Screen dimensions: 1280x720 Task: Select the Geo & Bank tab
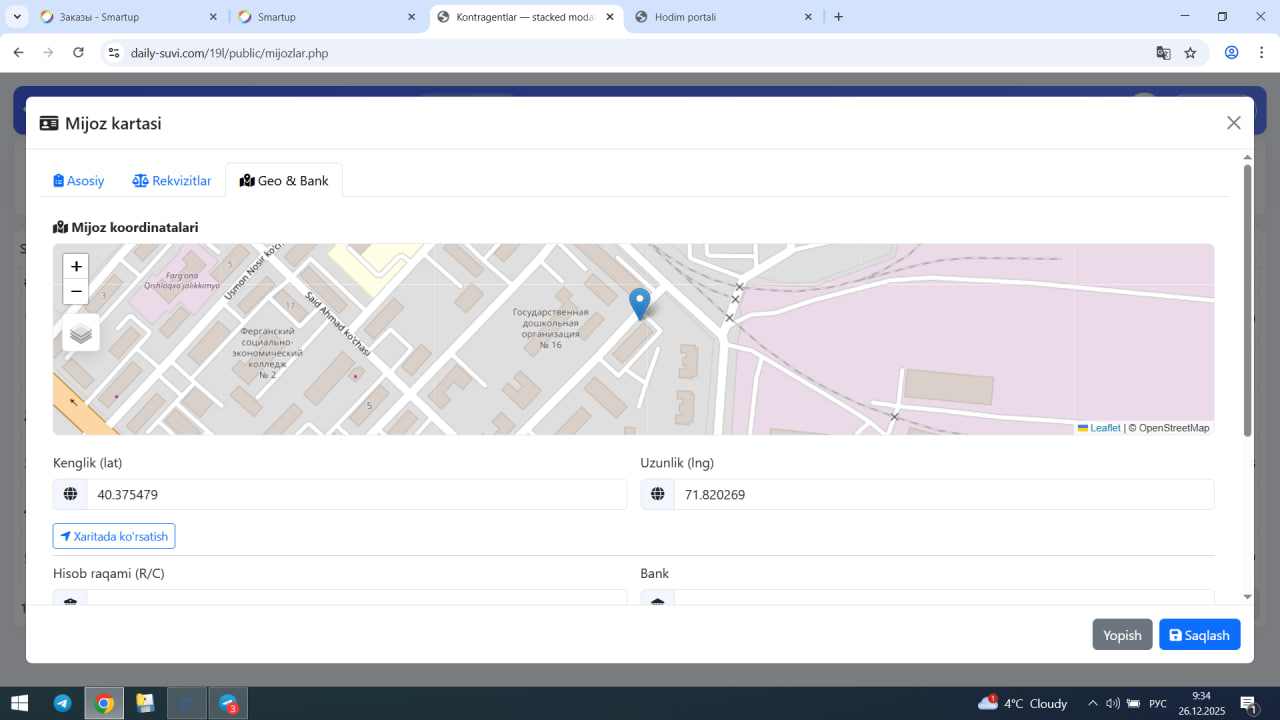pyautogui.click(x=284, y=181)
